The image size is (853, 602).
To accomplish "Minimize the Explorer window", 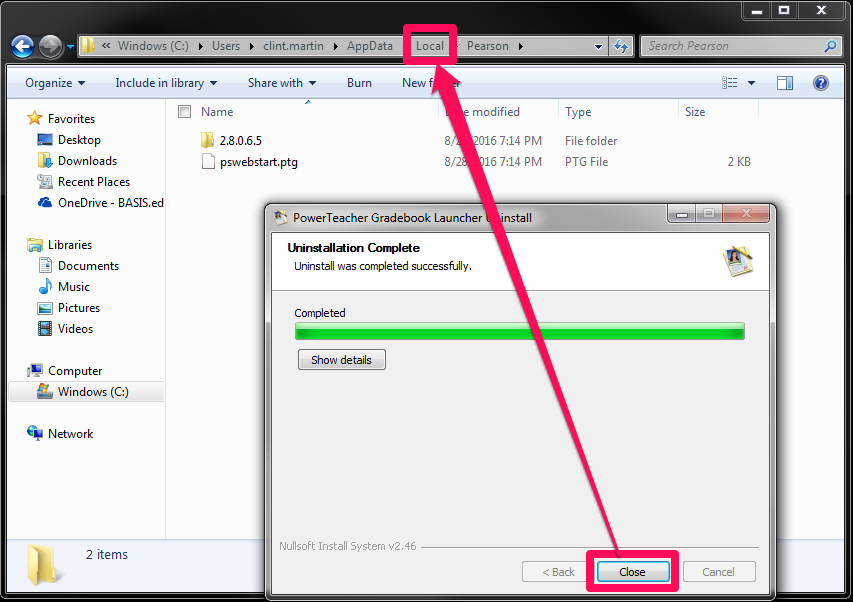I will click(x=757, y=10).
